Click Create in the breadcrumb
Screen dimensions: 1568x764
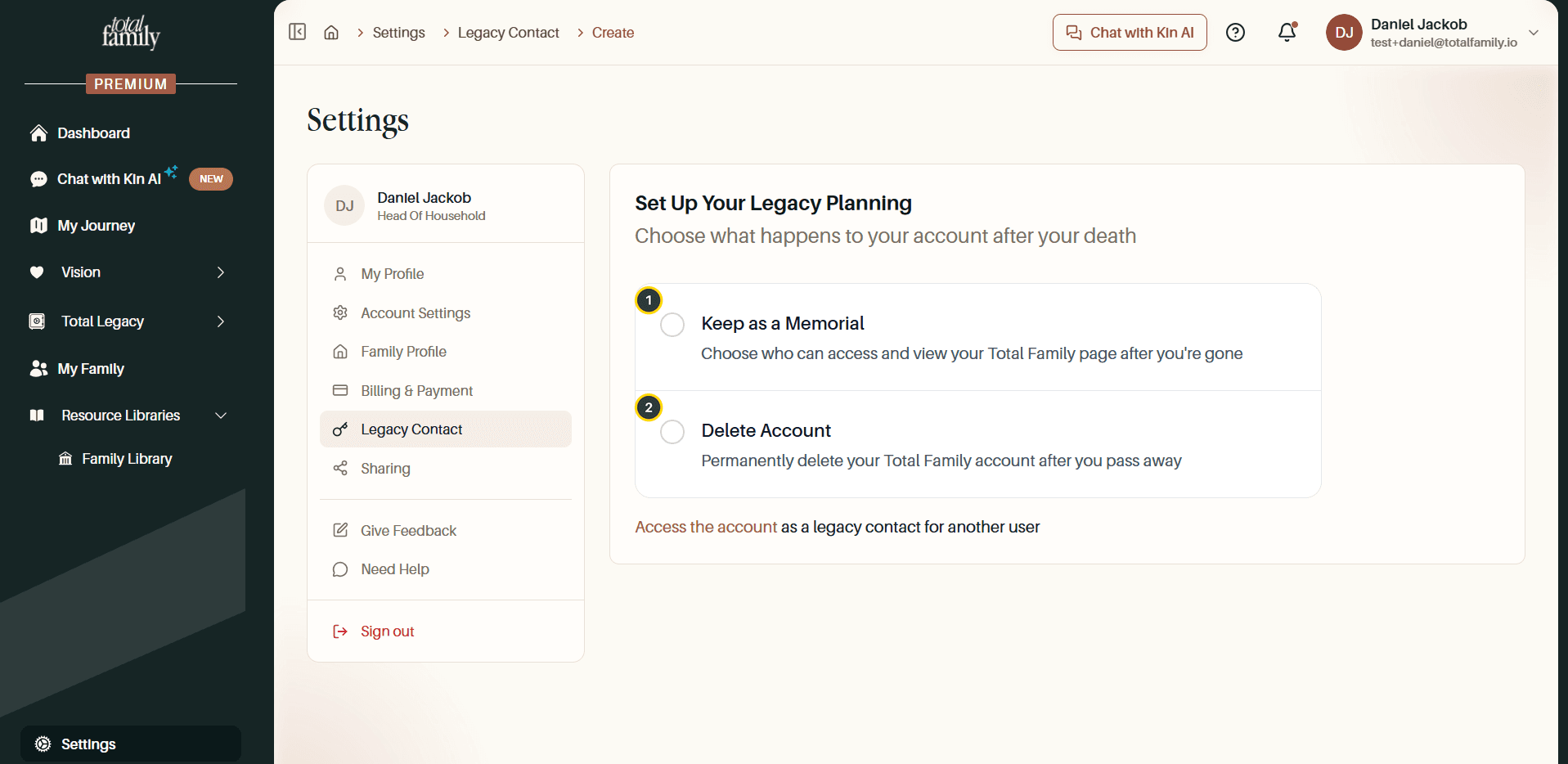point(613,33)
